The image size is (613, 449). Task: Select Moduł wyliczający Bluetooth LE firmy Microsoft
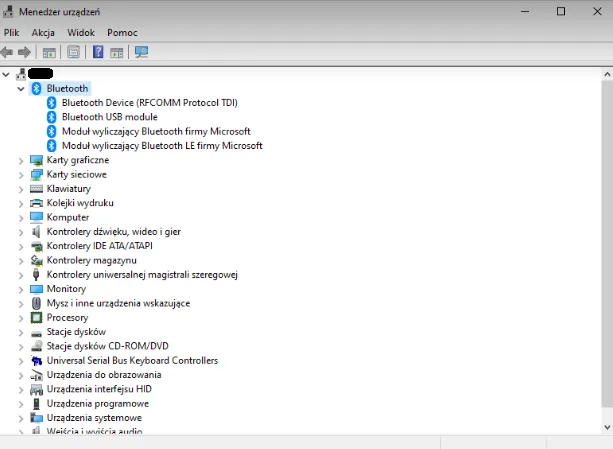point(161,145)
